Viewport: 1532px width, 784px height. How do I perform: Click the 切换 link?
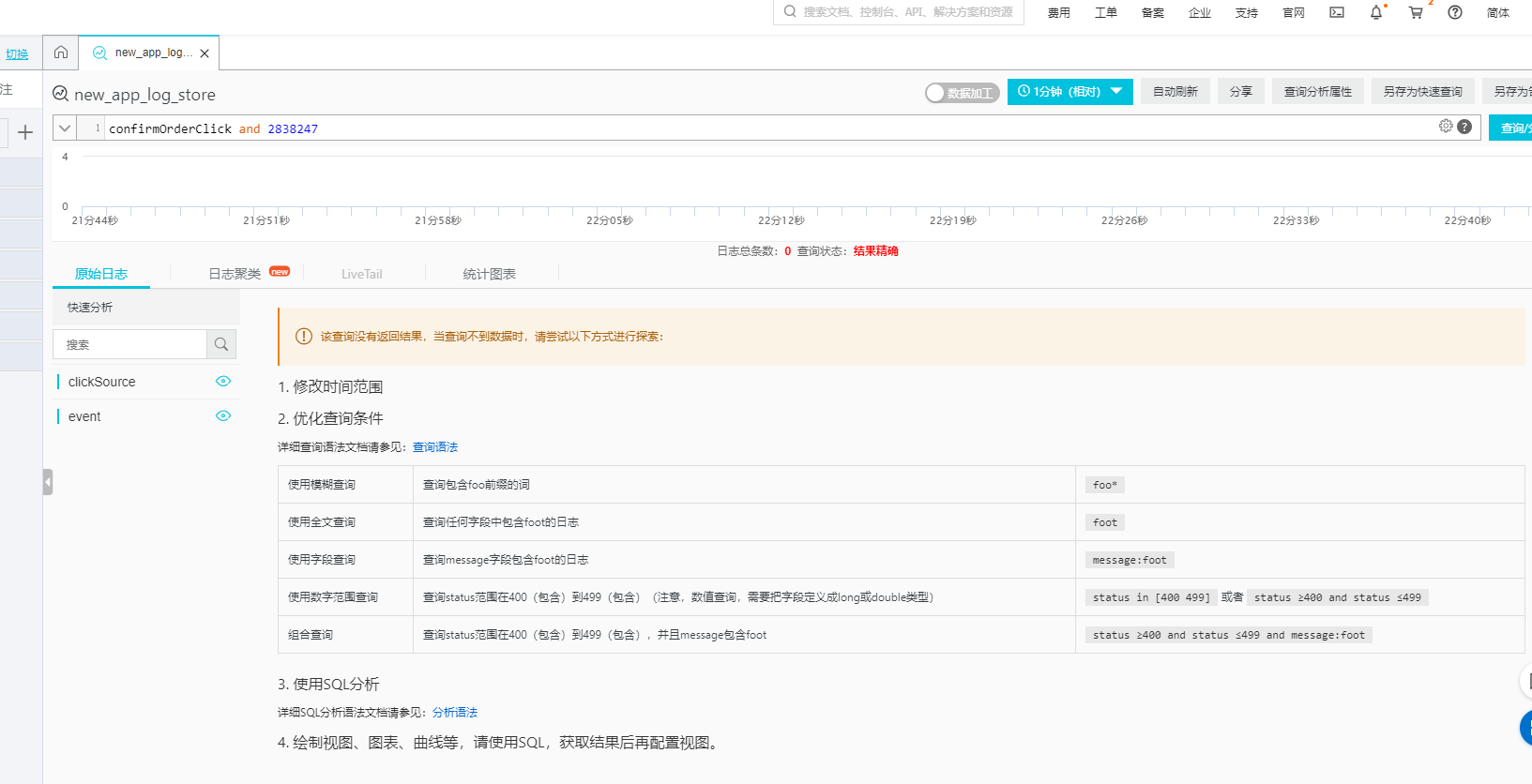pyautogui.click(x=17, y=54)
